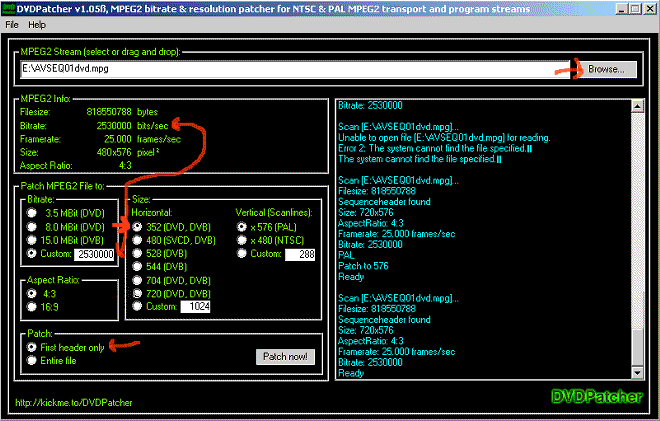This screenshot has height=421, width=660.
Task: Select horizontal size 352 (DVD, DVB)
Action: point(137,227)
